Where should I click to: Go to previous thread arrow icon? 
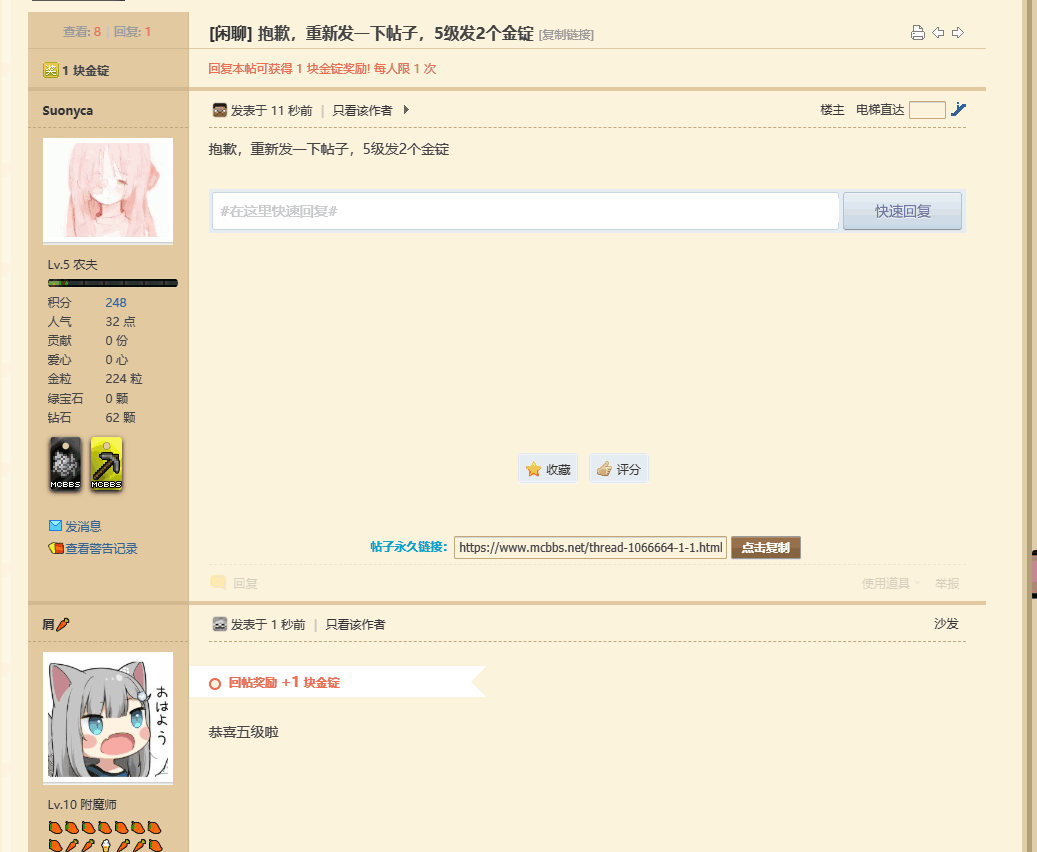[x=938, y=32]
